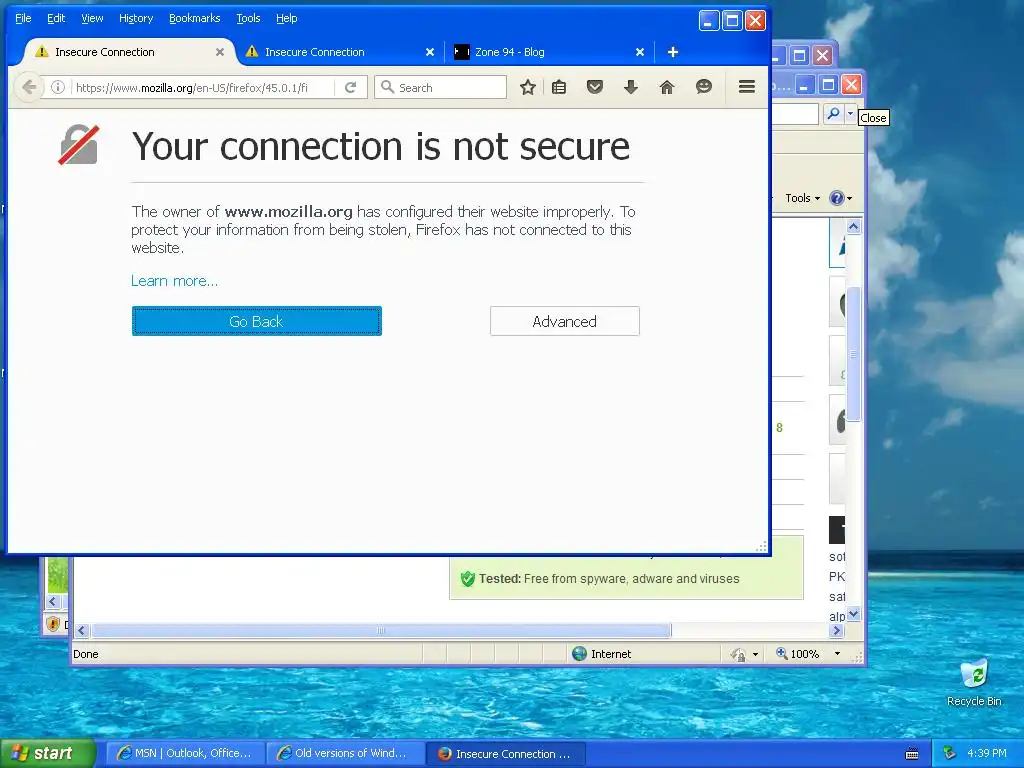The image size is (1024, 768).
Task: Click the Firefox back arrow button
Action: (29, 87)
